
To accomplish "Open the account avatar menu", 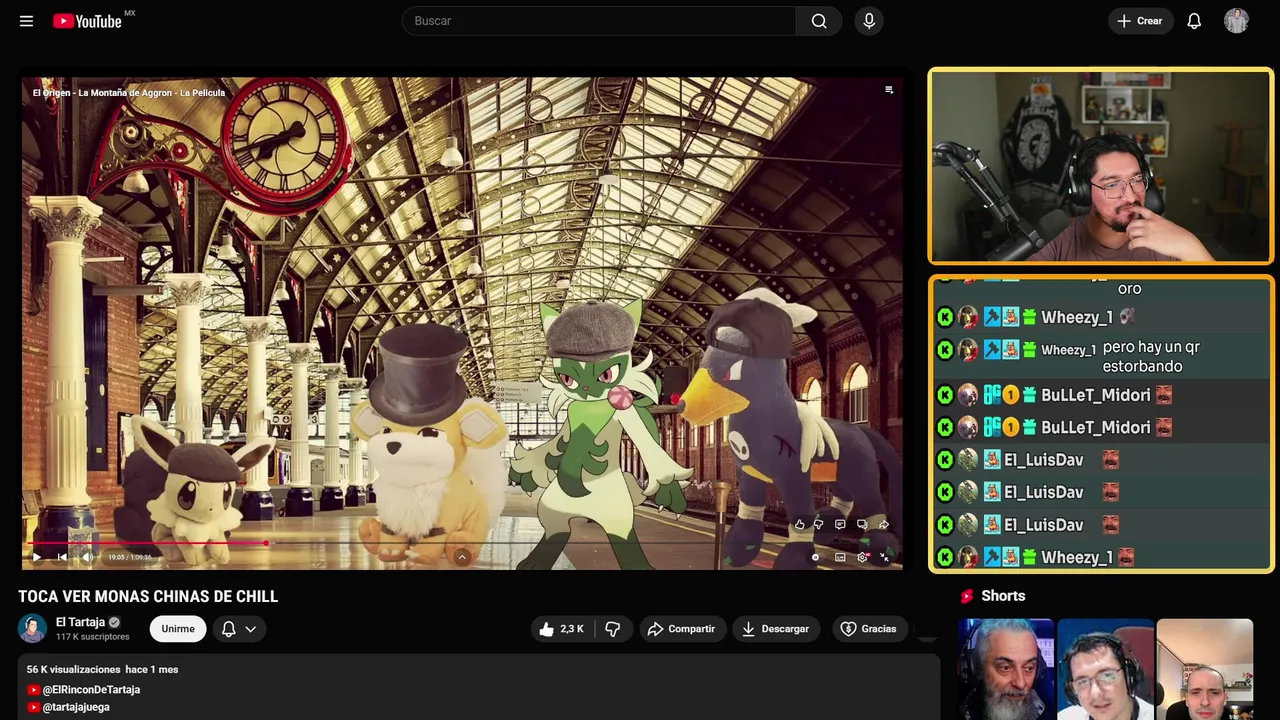I will click(x=1236, y=21).
